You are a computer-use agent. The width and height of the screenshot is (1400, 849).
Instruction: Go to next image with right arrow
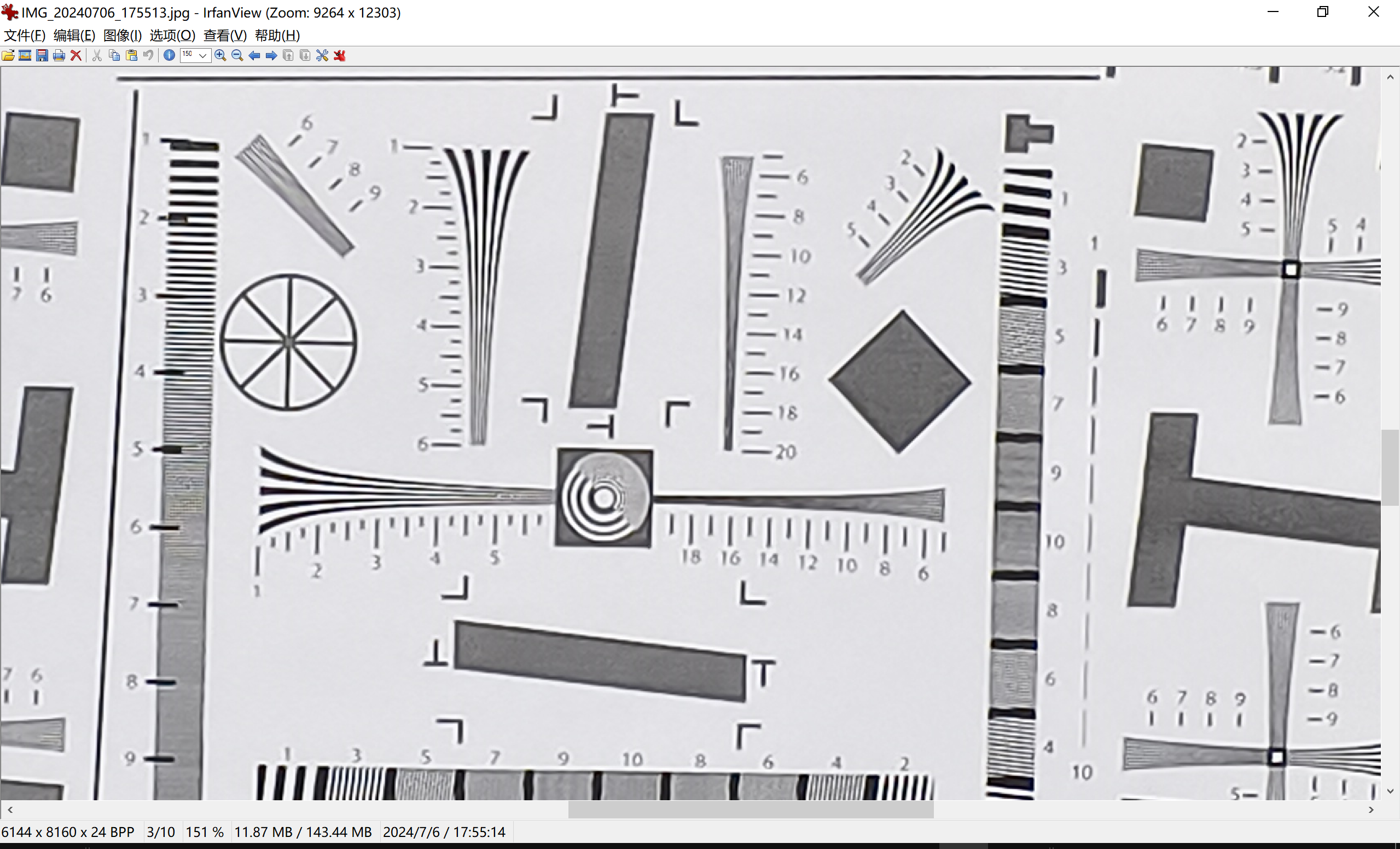click(x=271, y=55)
